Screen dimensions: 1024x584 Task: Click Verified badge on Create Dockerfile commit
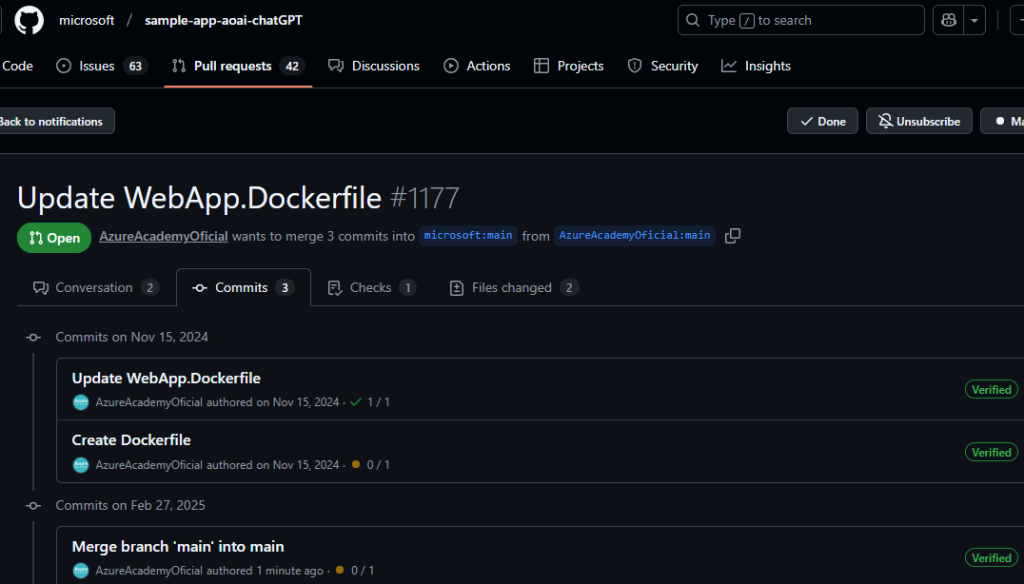click(991, 452)
